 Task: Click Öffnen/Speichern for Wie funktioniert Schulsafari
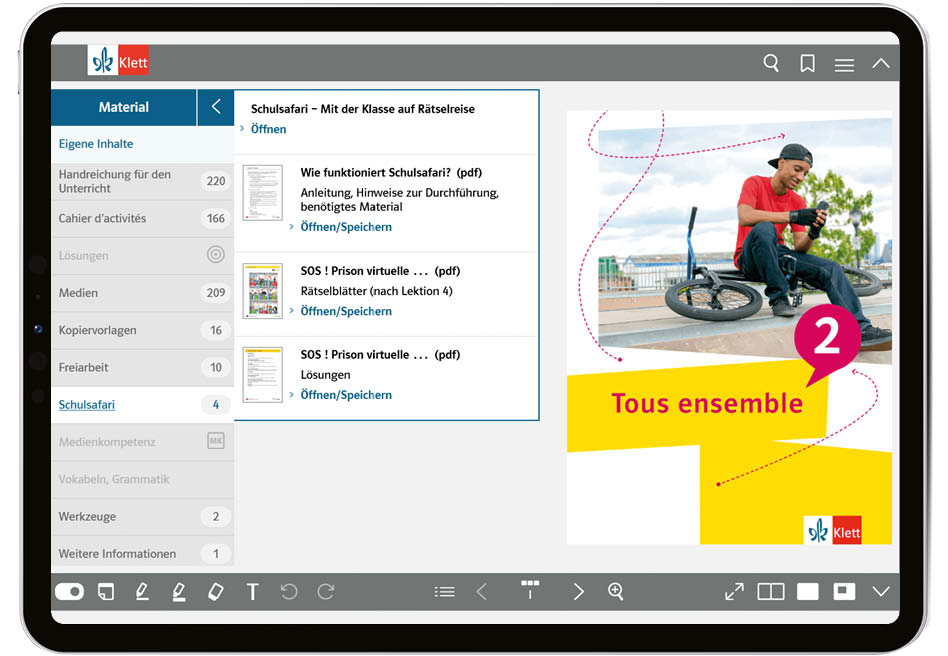pyautogui.click(x=346, y=227)
